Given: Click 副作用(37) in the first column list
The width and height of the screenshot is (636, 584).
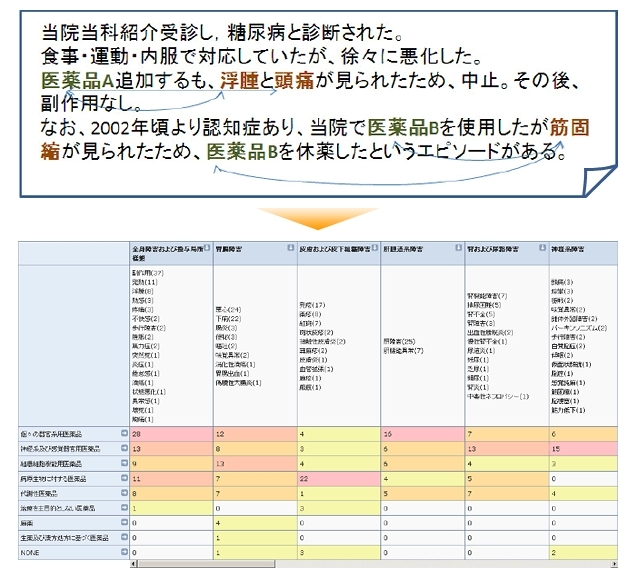Looking at the screenshot, I should coord(148,273).
